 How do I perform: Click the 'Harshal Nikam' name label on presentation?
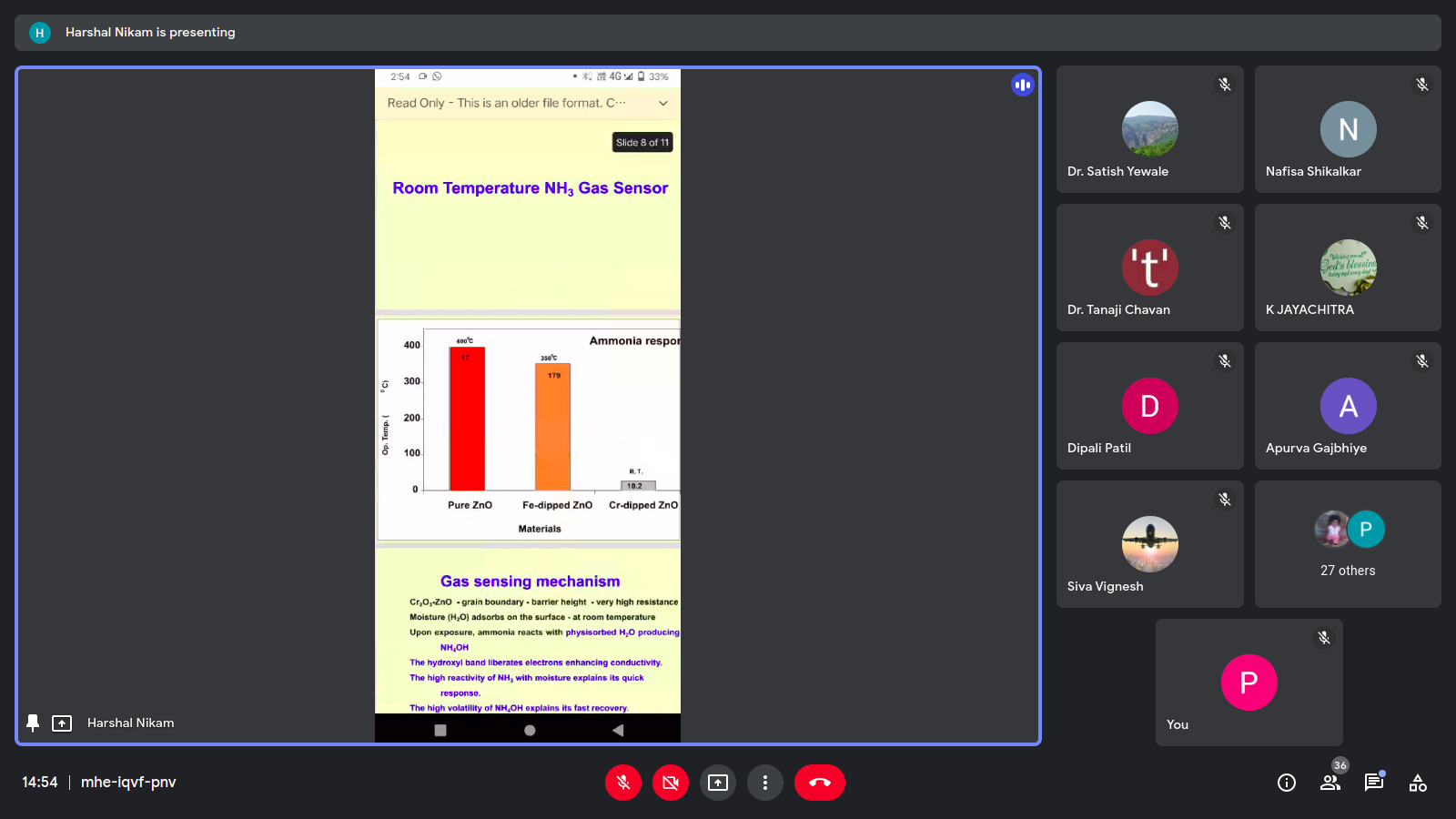pos(131,723)
